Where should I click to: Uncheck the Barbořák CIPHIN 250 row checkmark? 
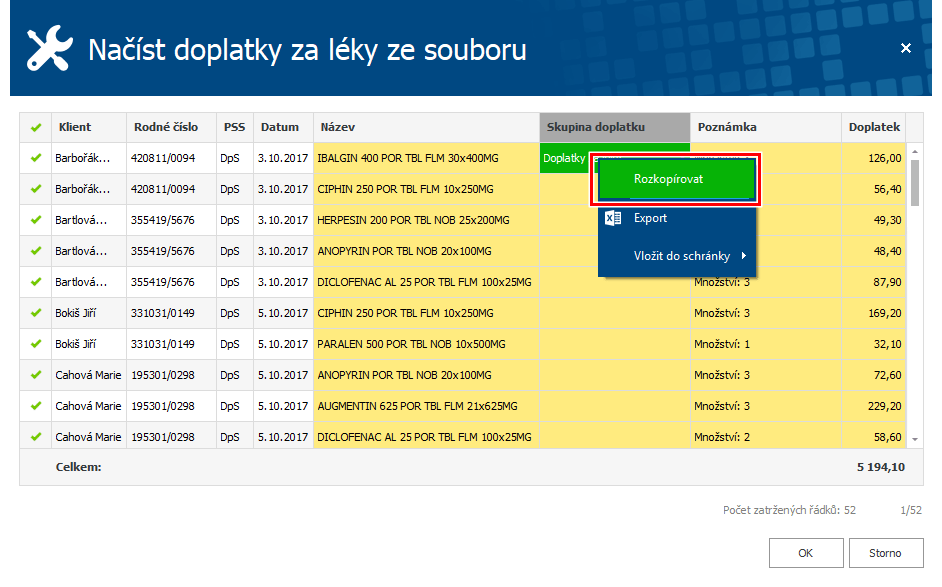[36, 189]
